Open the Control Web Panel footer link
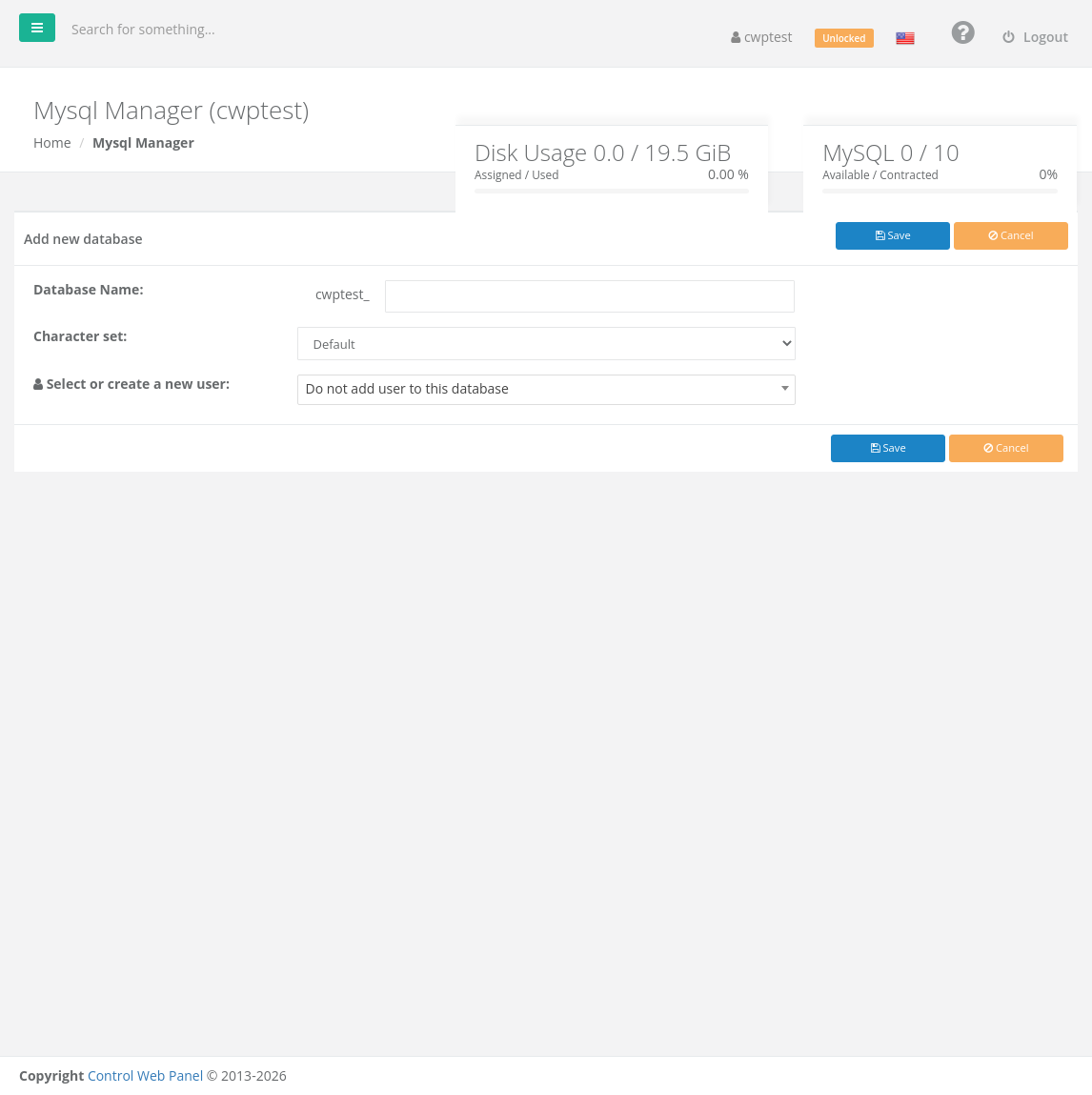This screenshot has width=1092, height=1095. click(x=145, y=1075)
